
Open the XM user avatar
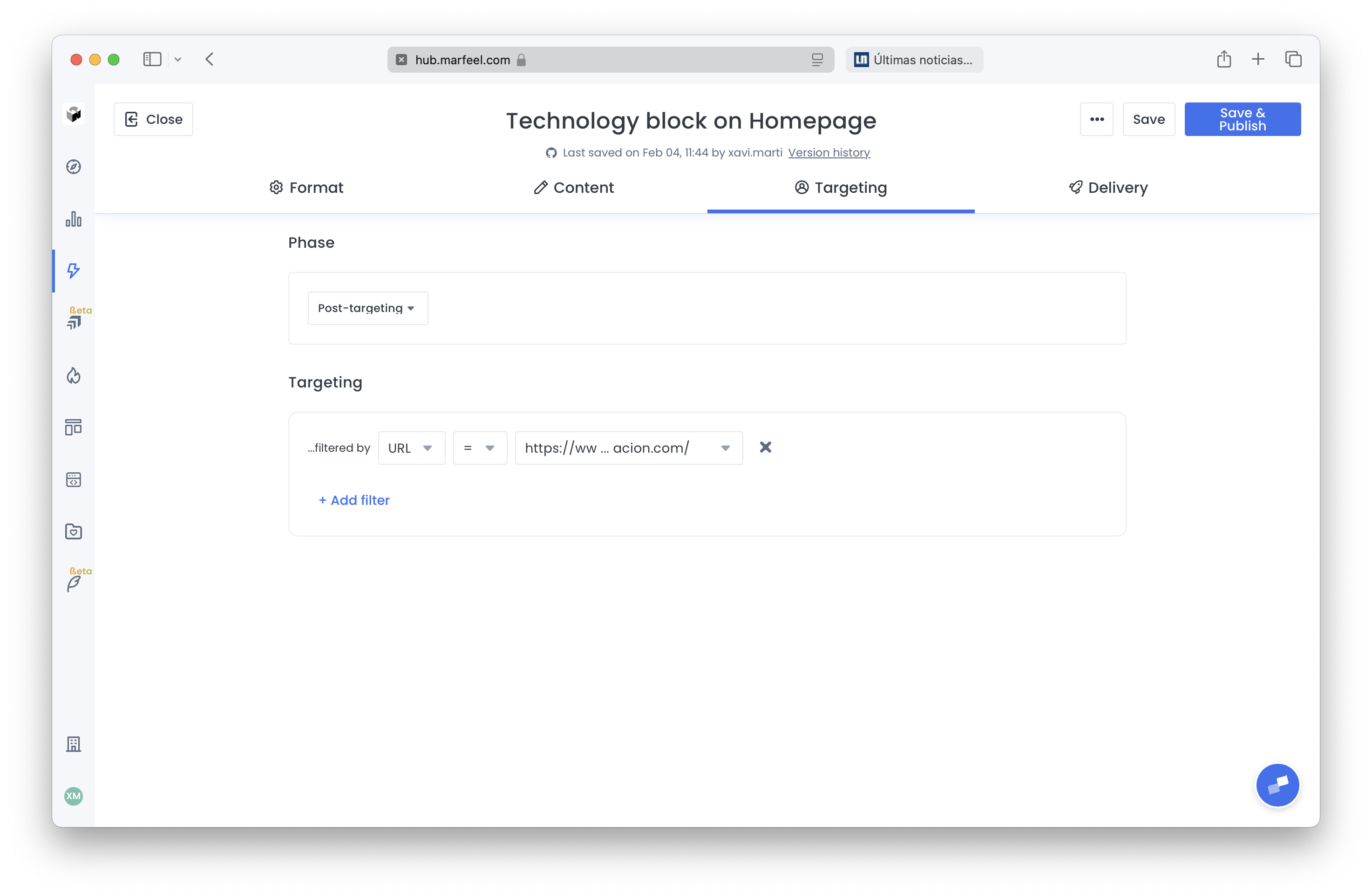tap(73, 796)
